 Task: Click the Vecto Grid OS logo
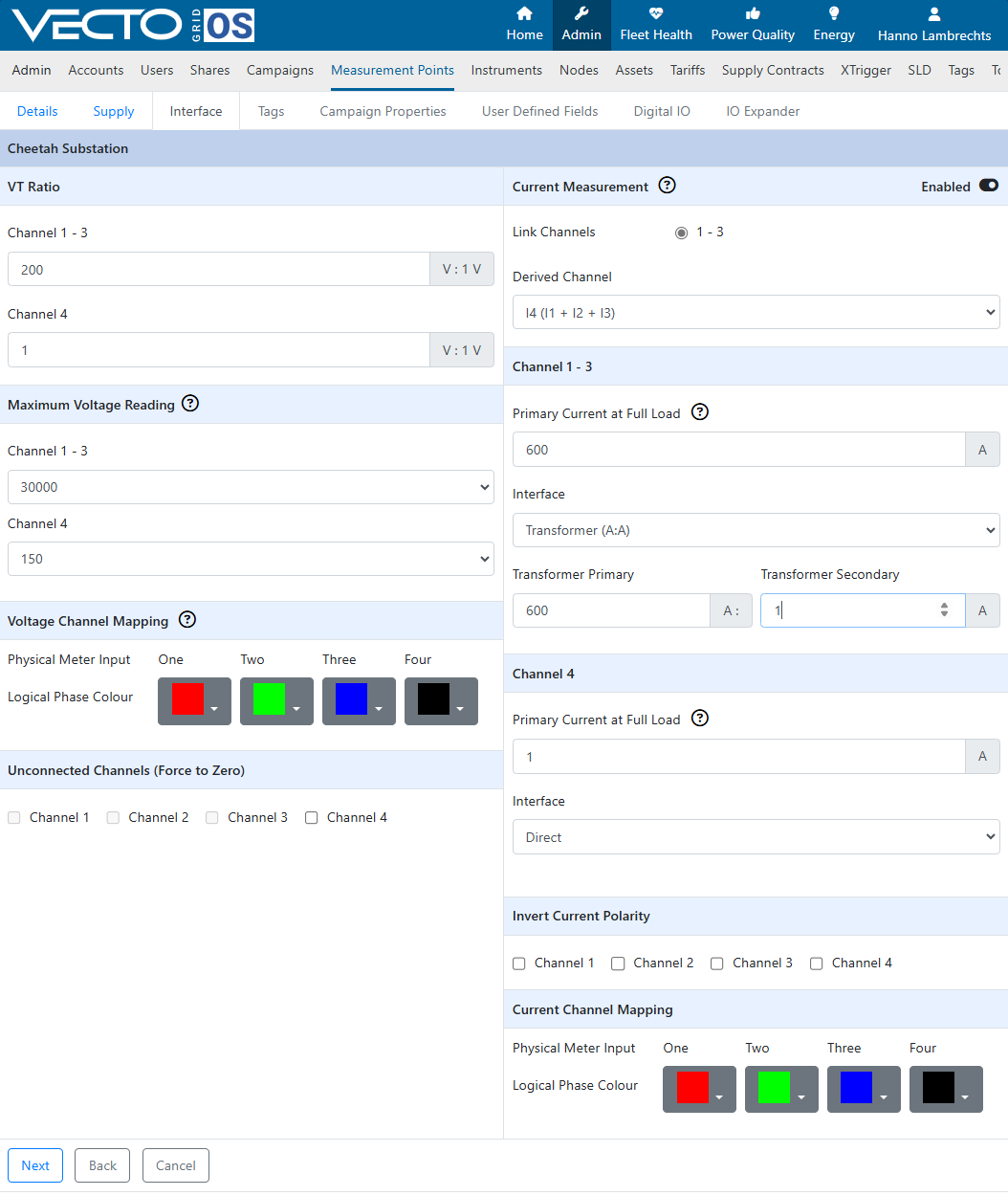134,25
